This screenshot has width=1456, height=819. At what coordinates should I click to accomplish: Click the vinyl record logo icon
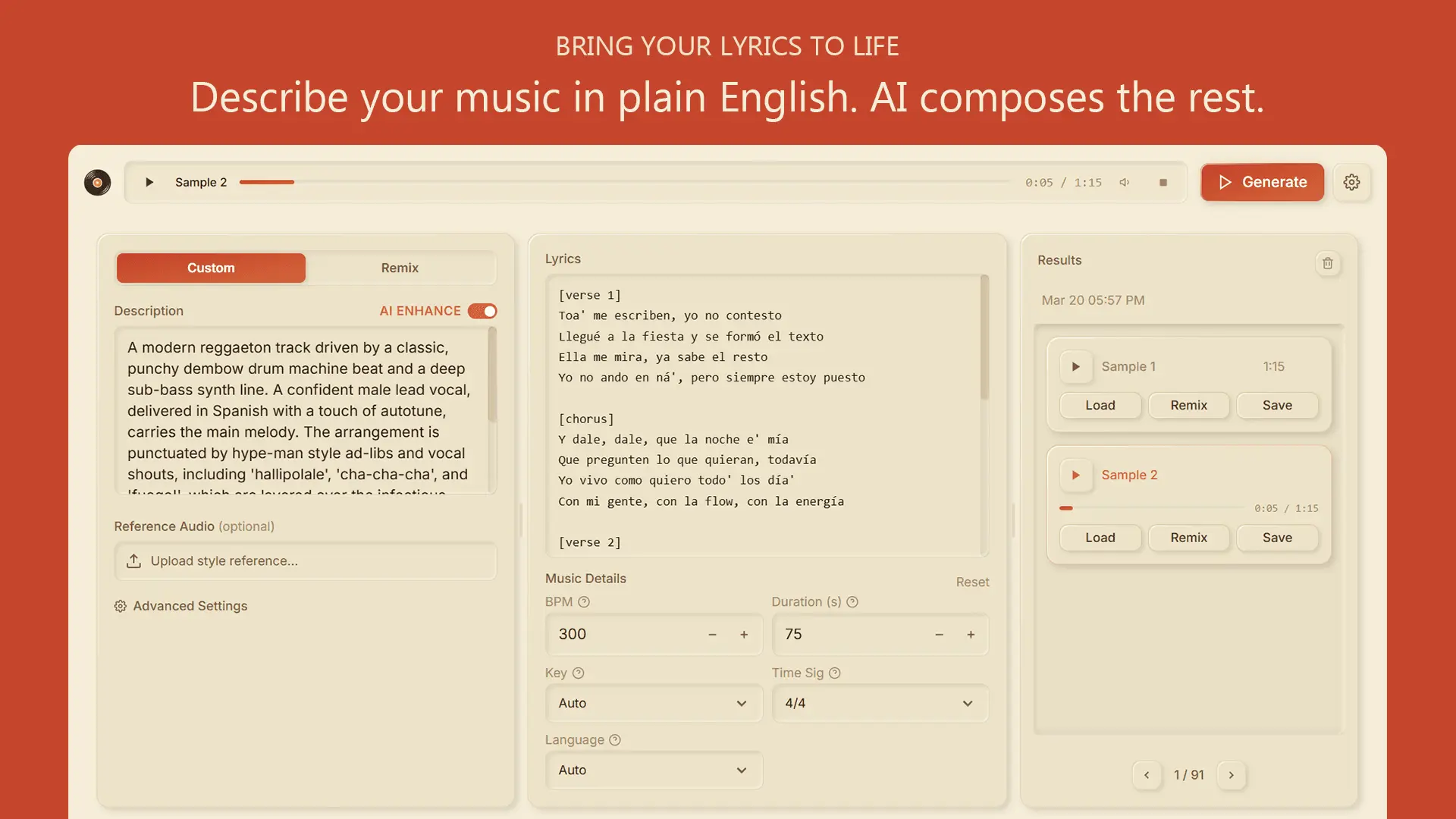(97, 182)
